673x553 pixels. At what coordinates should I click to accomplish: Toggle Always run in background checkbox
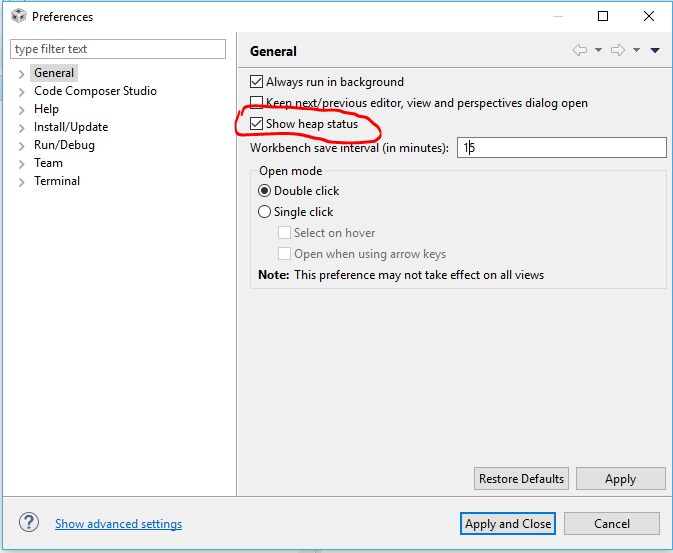[x=257, y=82]
